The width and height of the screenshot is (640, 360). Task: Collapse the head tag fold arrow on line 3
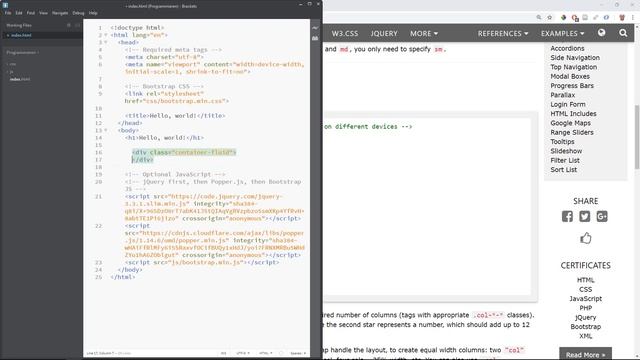106,42
